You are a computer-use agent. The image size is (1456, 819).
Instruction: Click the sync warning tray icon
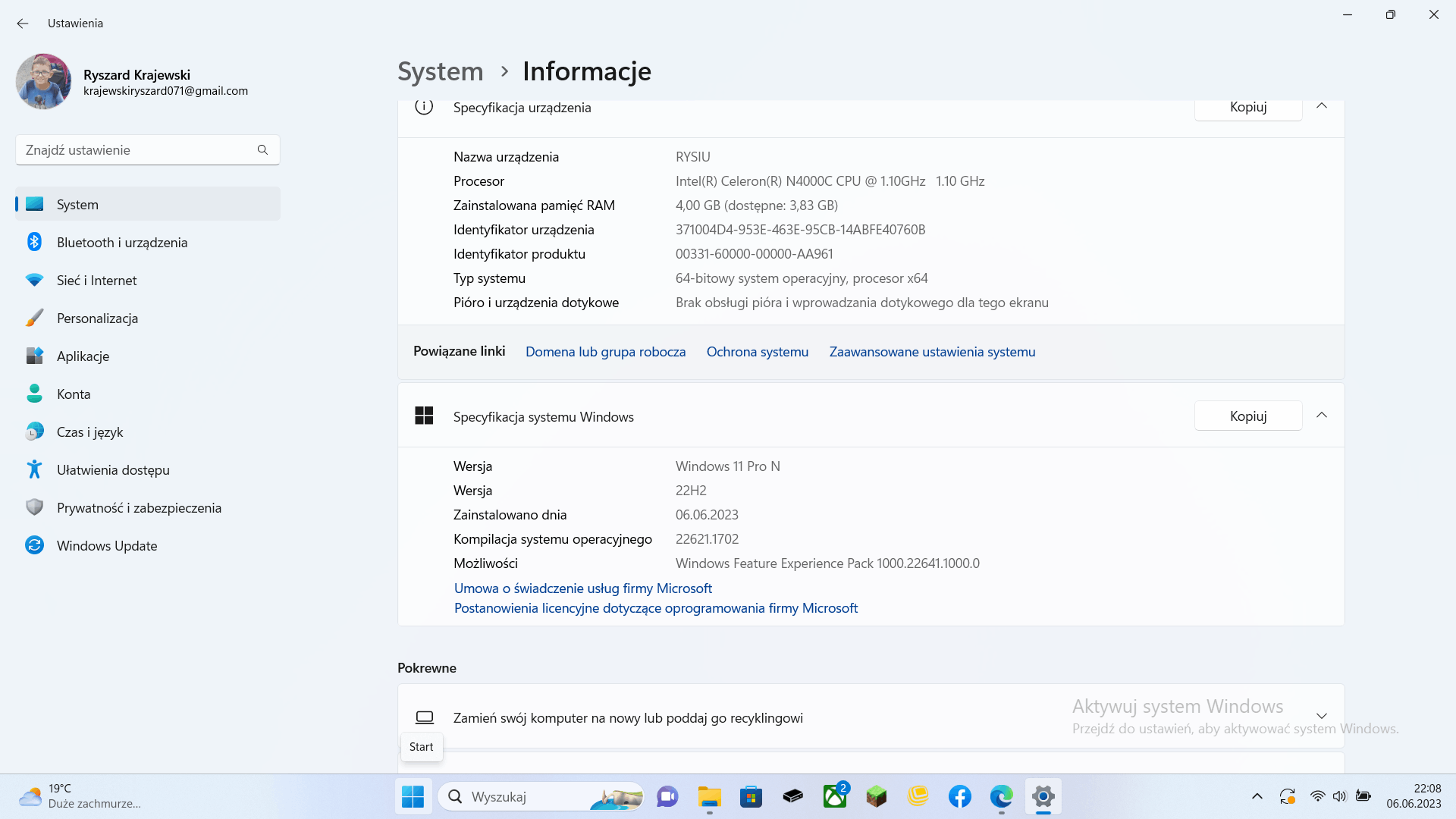pyautogui.click(x=1287, y=796)
